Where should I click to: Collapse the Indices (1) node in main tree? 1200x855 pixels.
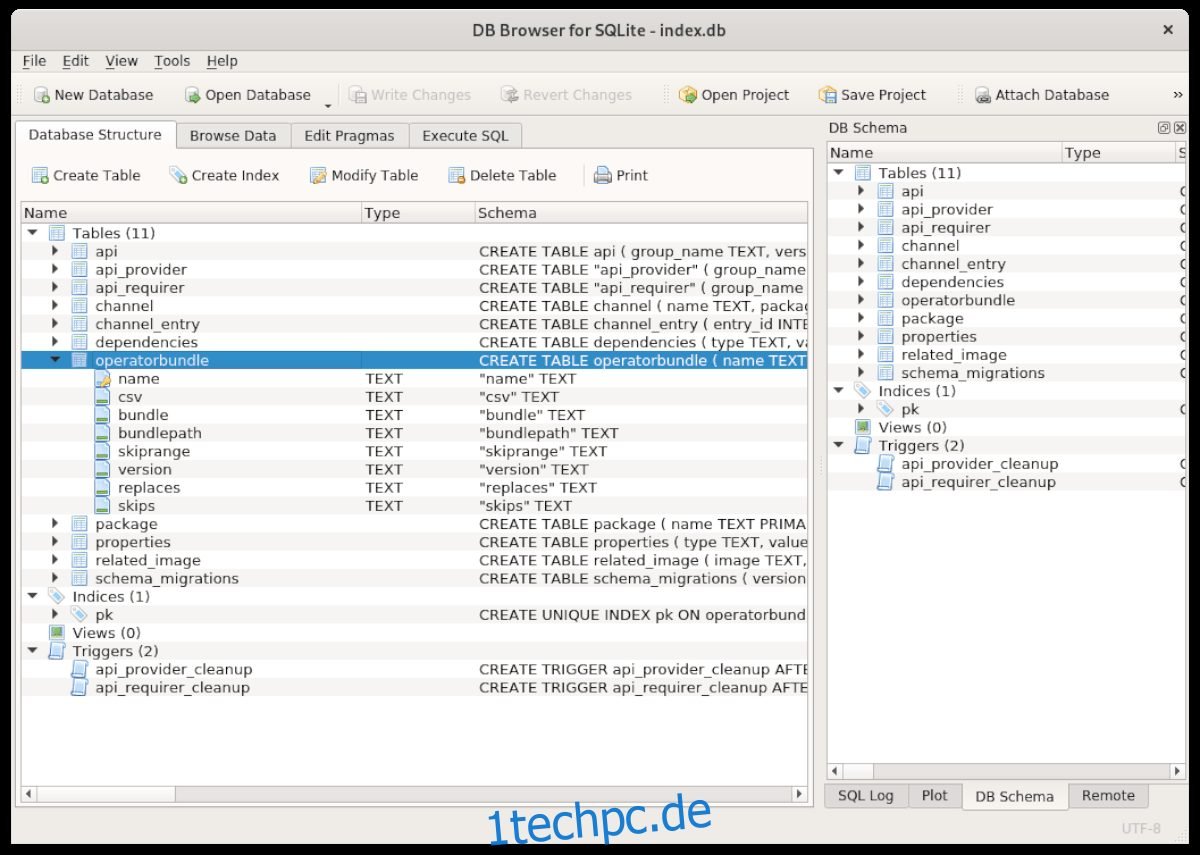coord(32,596)
